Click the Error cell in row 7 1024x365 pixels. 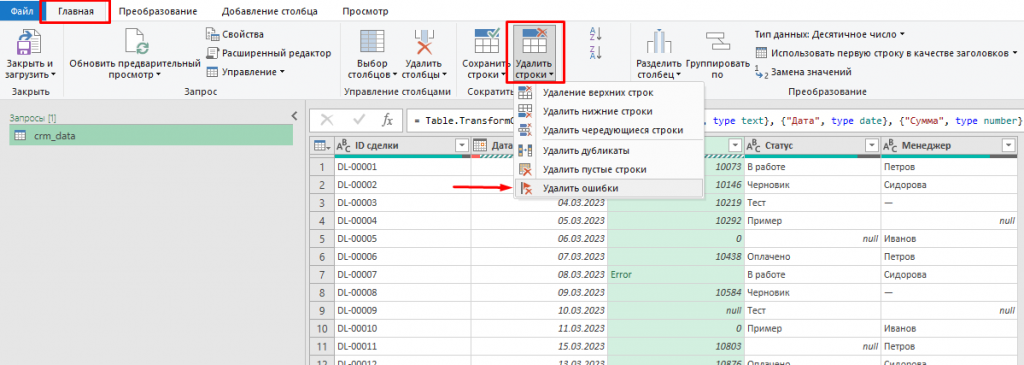675,275
